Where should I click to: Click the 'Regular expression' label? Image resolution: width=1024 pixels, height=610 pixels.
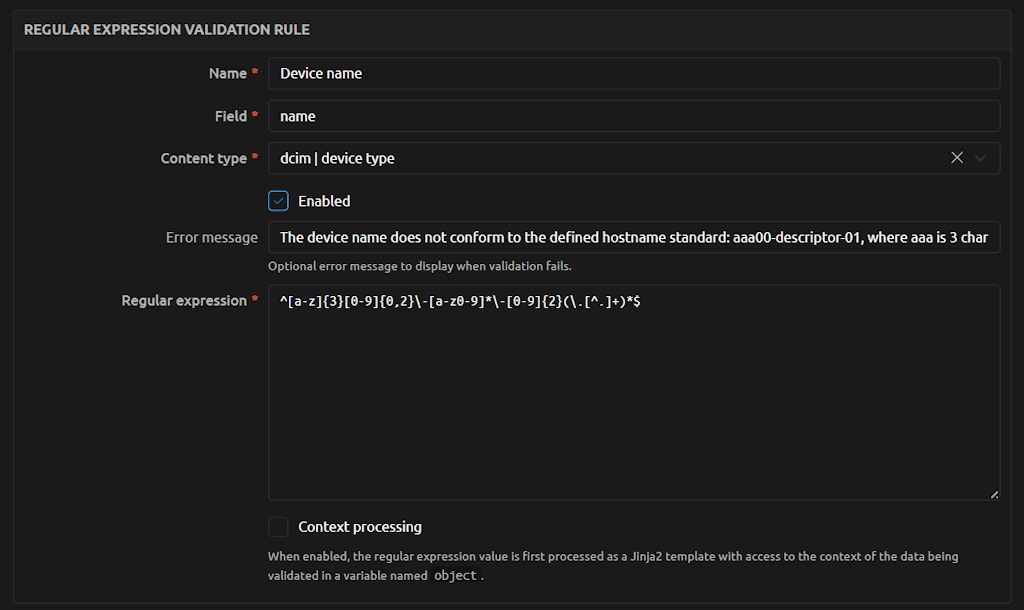[x=184, y=300]
